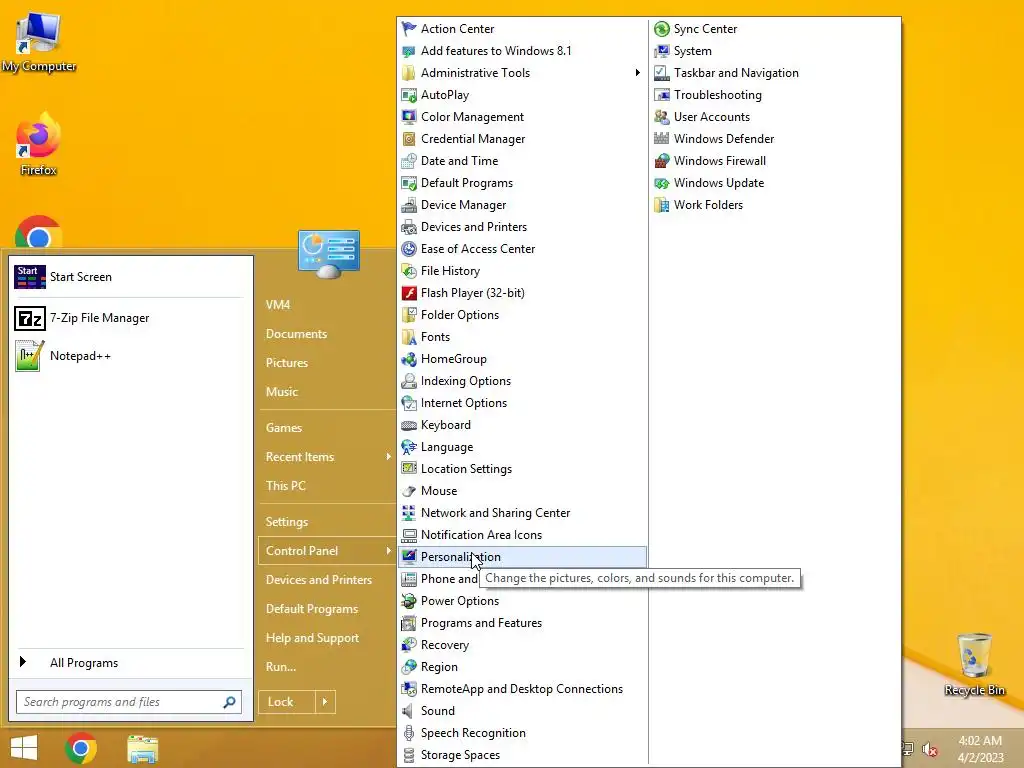Click the Ease of Access Center icon
Screen dimensions: 1024x768
[x=409, y=249]
